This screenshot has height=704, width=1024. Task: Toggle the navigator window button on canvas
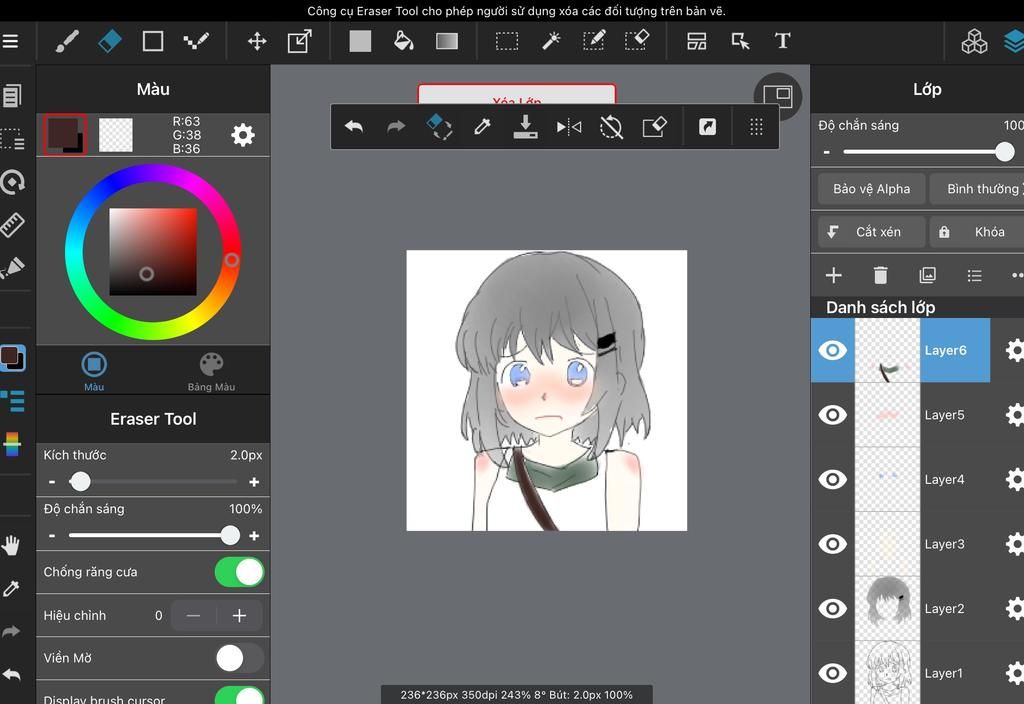click(x=778, y=96)
